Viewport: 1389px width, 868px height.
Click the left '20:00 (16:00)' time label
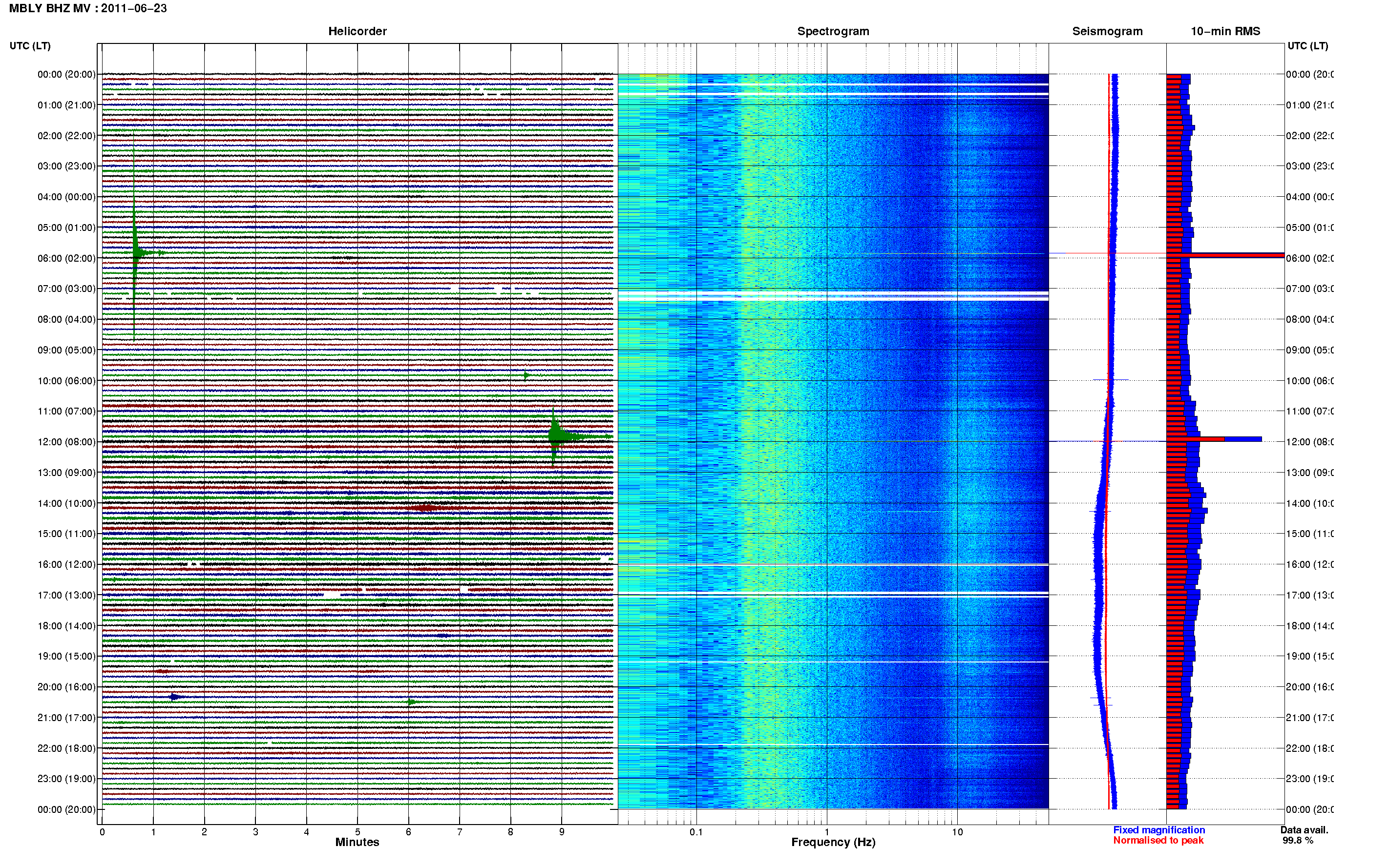coord(66,686)
